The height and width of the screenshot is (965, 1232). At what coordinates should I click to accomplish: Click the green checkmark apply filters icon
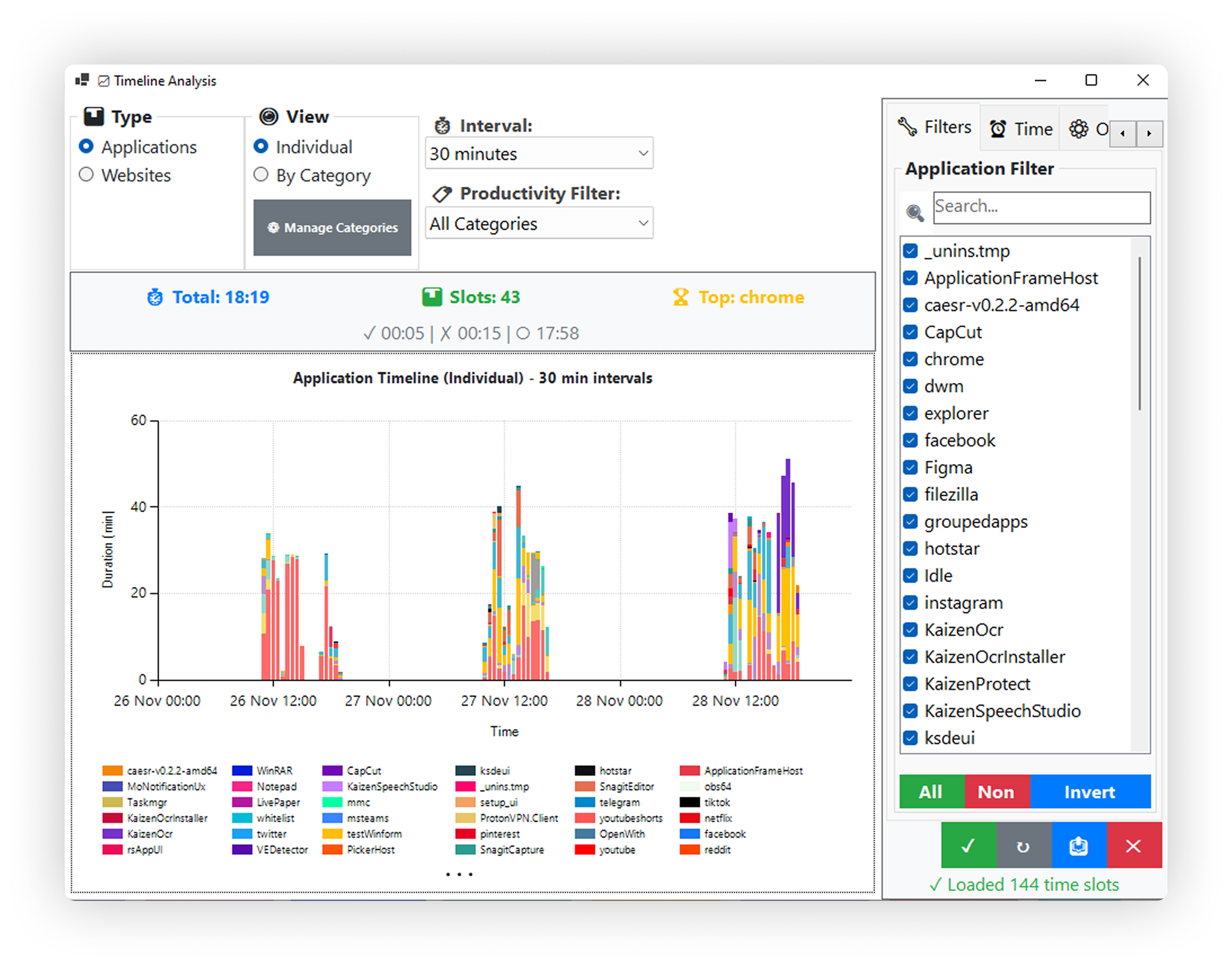[968, 846]
